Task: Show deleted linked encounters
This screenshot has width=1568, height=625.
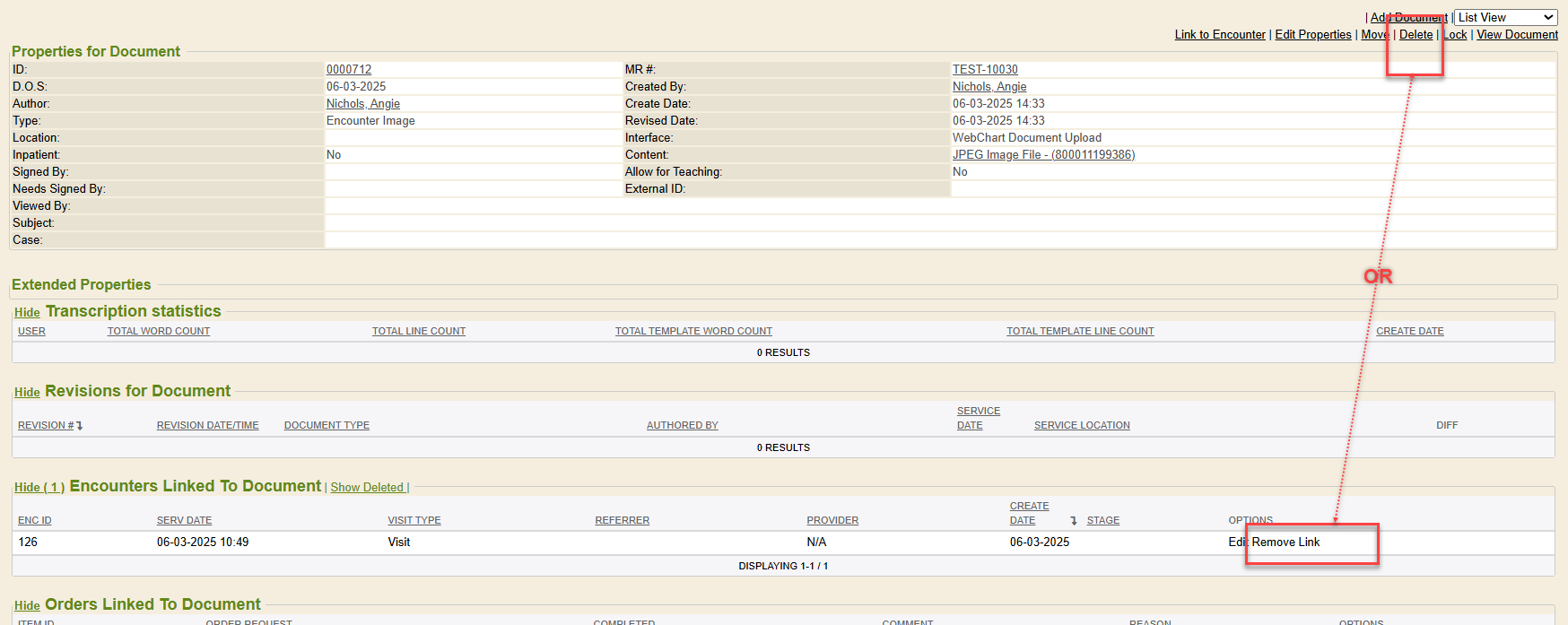Action: [x=367, y=487]
